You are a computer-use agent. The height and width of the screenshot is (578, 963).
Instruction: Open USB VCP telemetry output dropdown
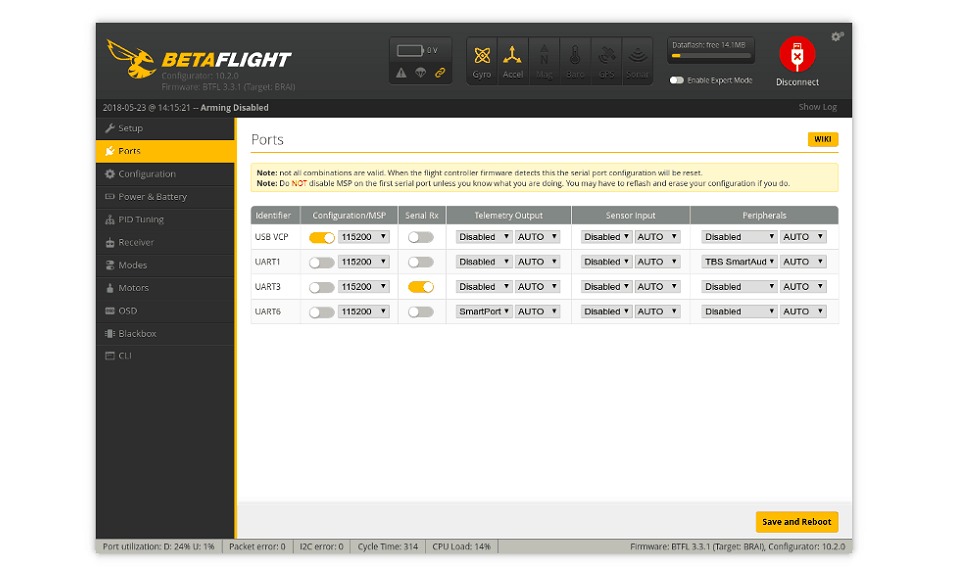[x=484, y=237]
